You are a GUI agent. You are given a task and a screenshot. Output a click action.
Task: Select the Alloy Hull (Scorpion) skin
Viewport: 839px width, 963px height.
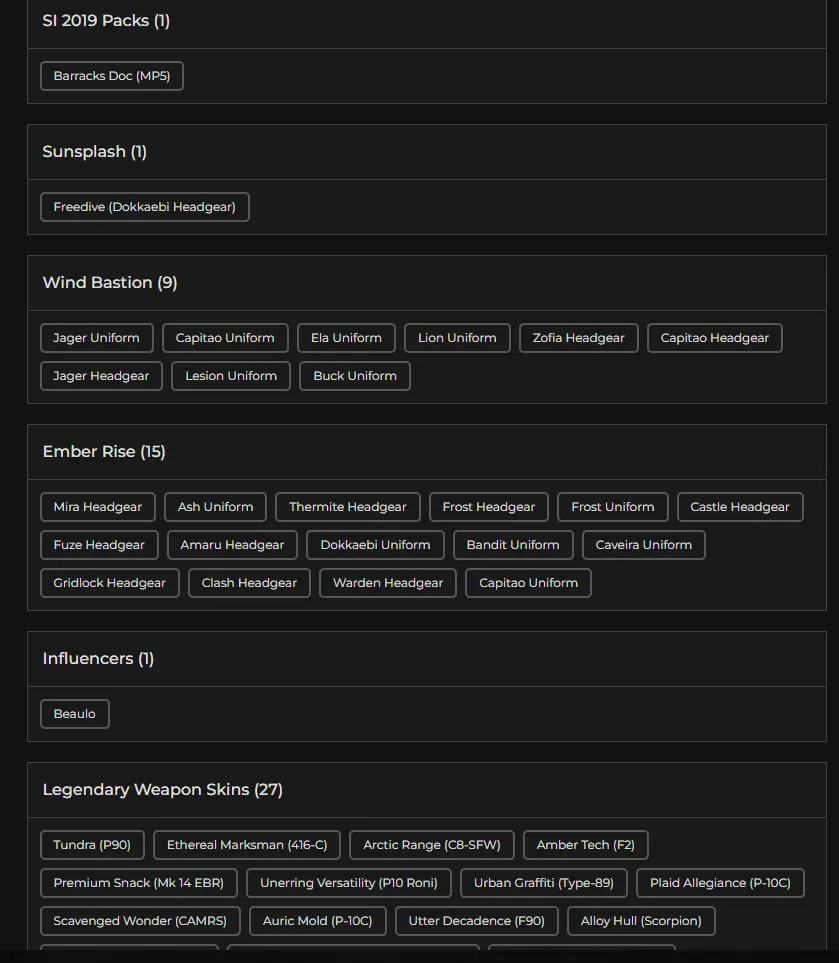coord(641,921)
